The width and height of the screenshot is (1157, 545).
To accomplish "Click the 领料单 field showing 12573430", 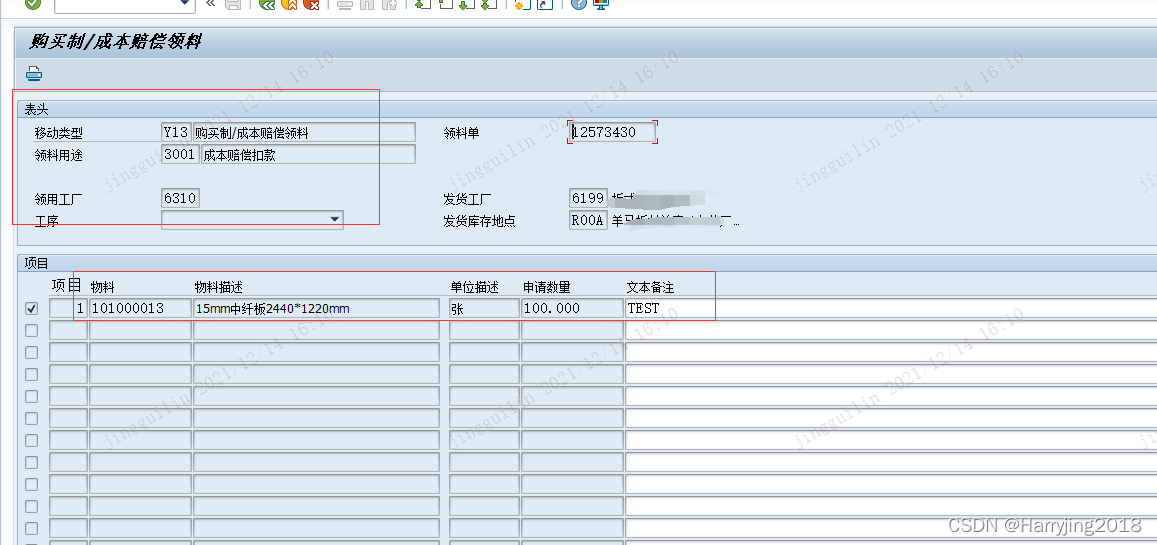I will [612, 133].
